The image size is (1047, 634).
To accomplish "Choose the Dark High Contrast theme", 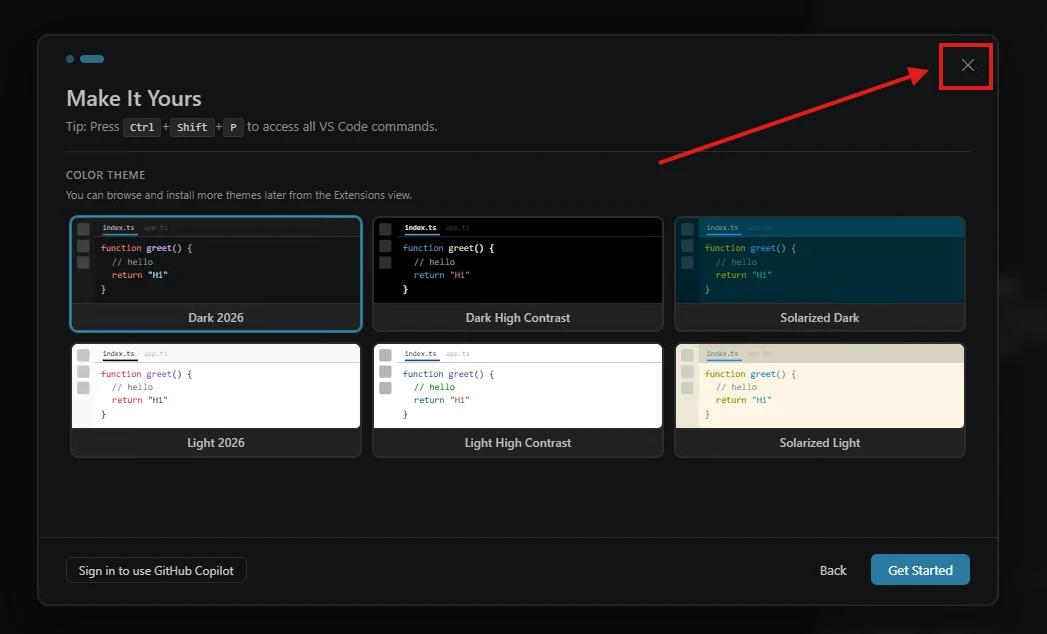I will pos(517,274).
